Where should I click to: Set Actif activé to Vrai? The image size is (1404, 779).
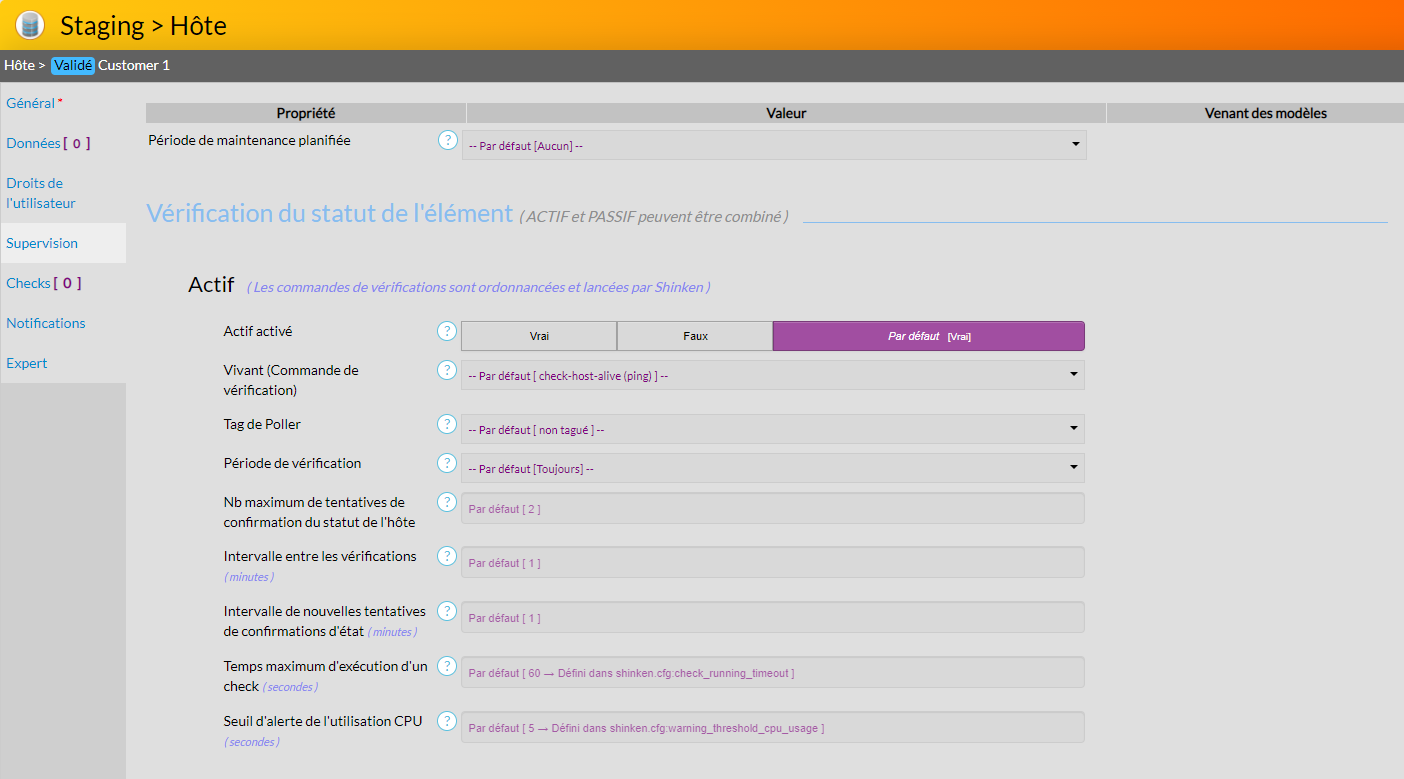point(539,336)
